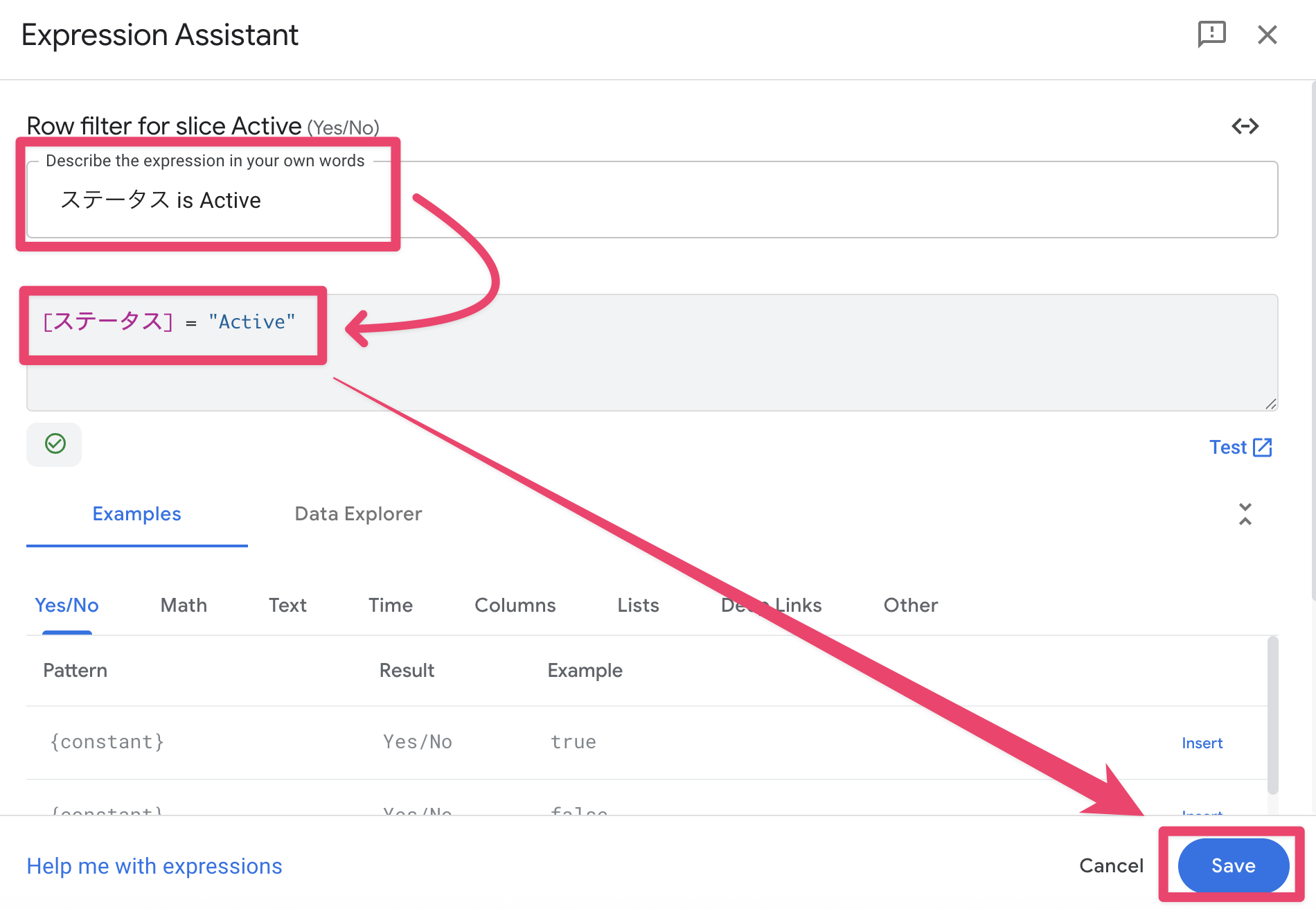This screenshot has width=1316, height=909.
Task: Click the send feedback icon
Action: point(1211,34)
